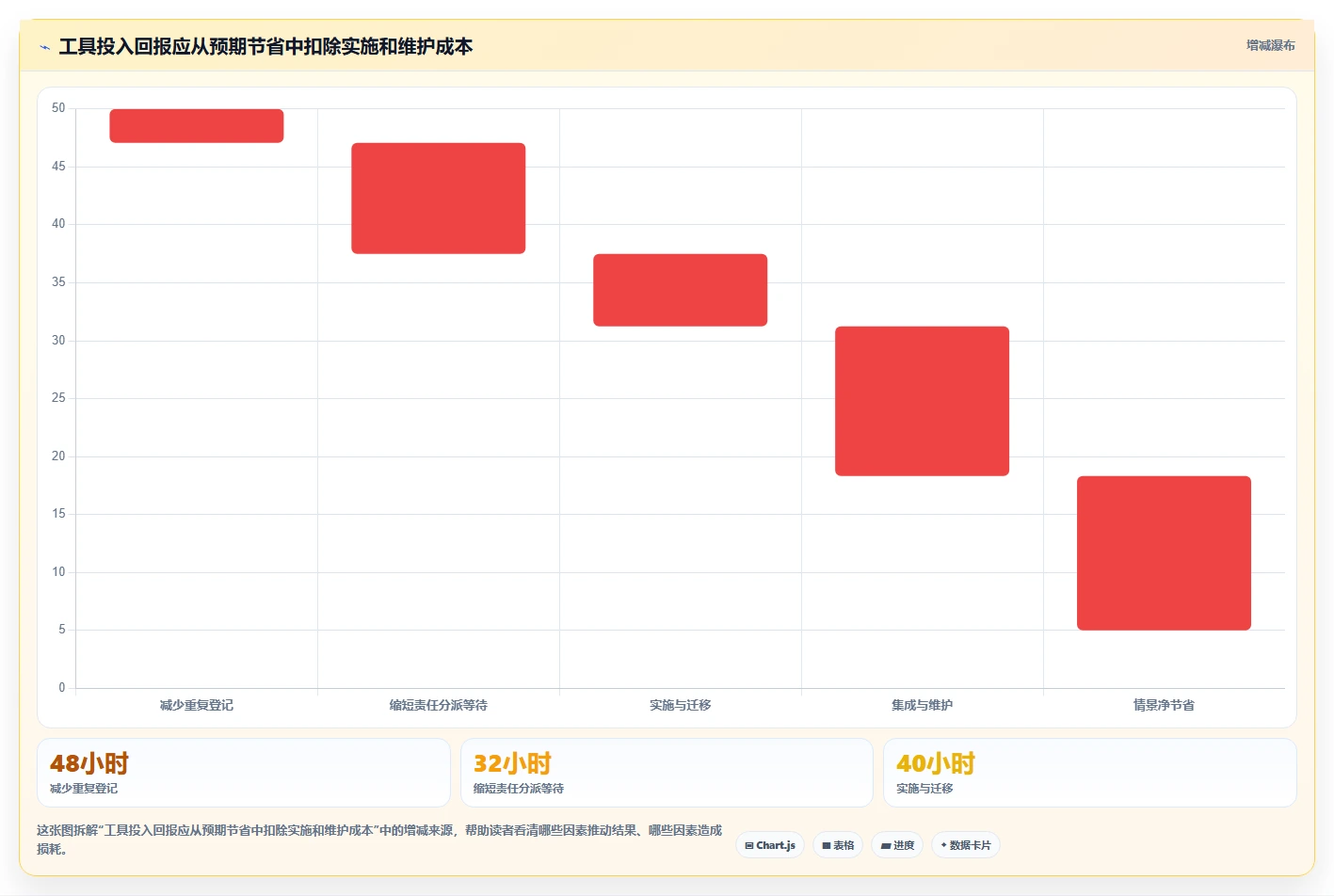Image resolution: width=1334 pixels, height=896 pixels.
Task: Click the y-axis value 30
Action: click(x=58, y=341)
